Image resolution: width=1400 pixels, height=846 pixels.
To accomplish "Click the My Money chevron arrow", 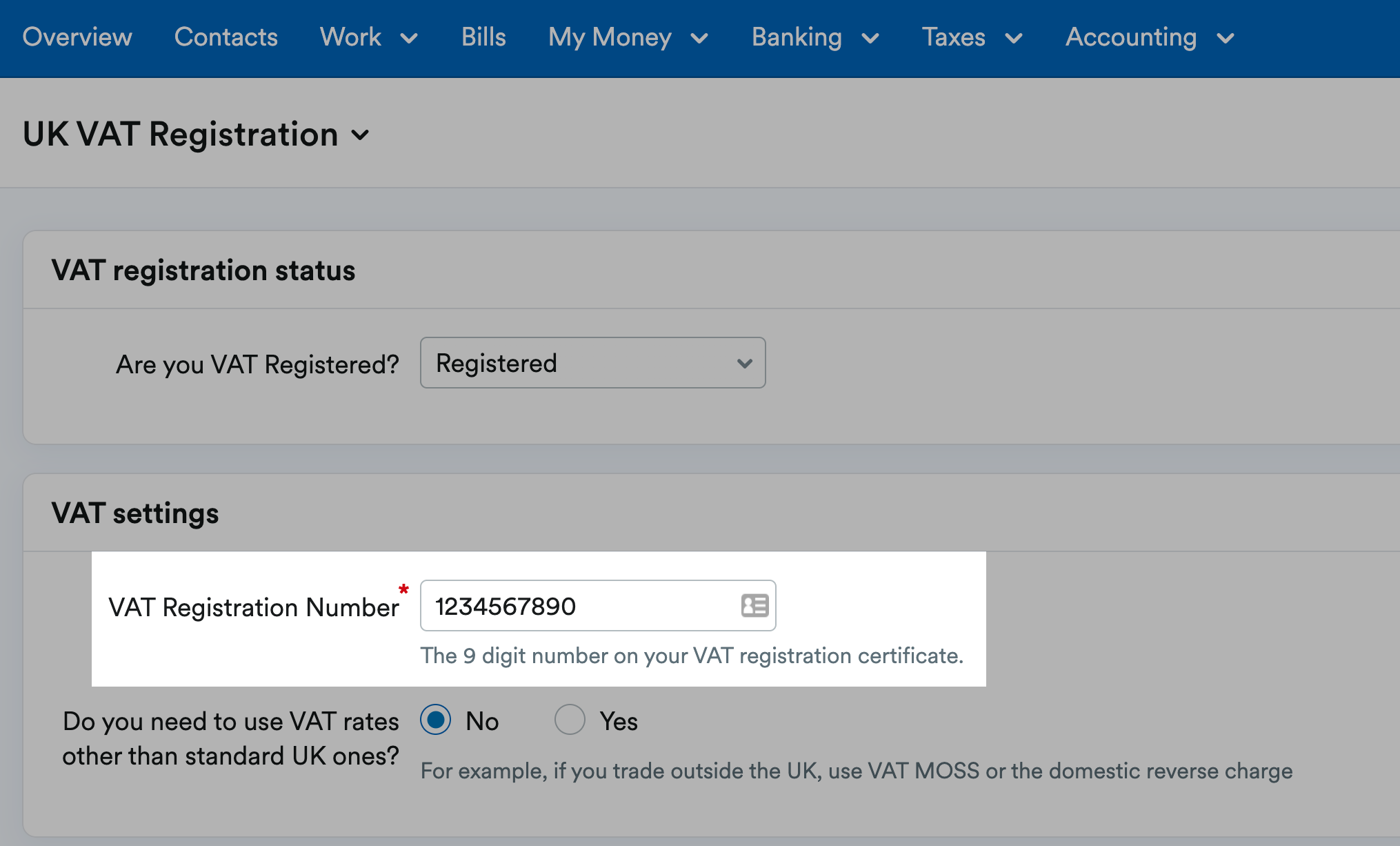I will pyautogui.click(x=699, y=39).
